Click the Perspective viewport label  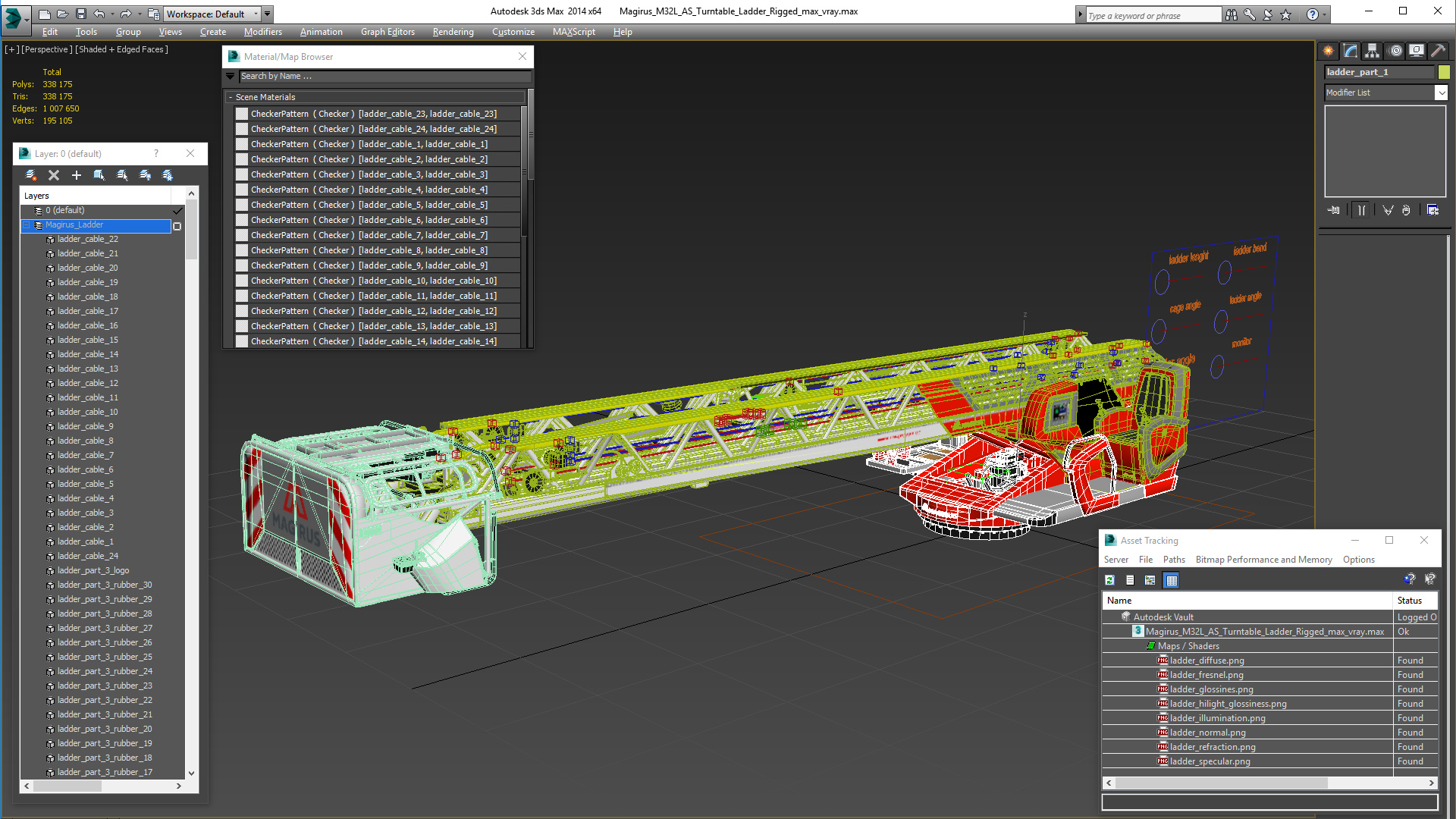coord(47,49)
